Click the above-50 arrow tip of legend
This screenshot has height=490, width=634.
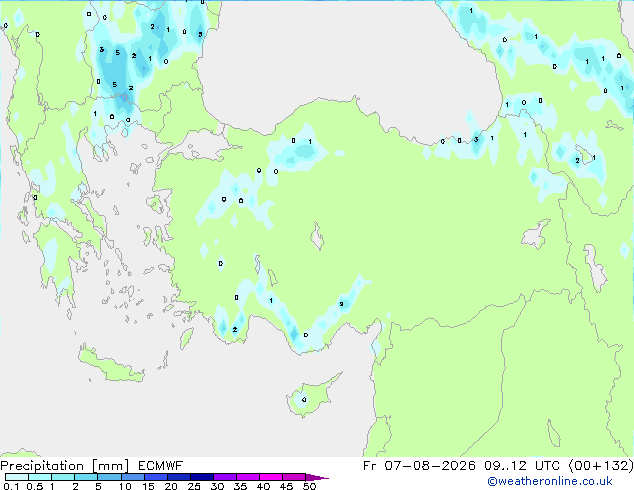tap(317, 477)
